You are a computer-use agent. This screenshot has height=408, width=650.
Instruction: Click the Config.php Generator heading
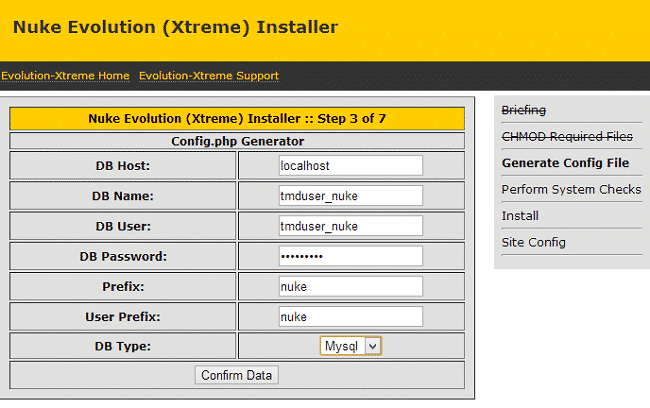point(237,141)
